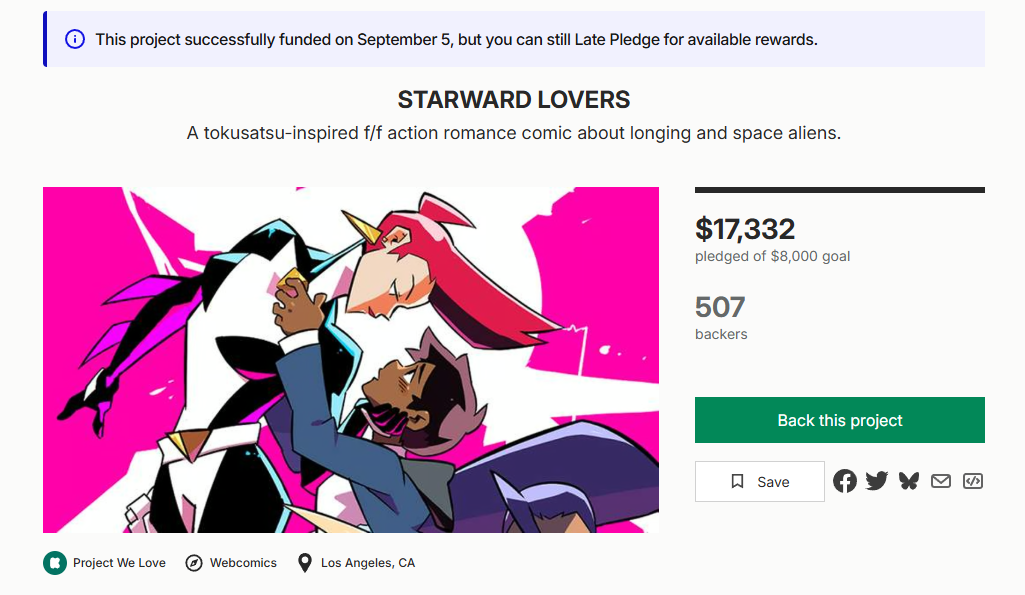The height and width of the screenshot is (595, 1025).
Task: Click the STARWARD LOVERS project title
Action: (x=514, y=100)
